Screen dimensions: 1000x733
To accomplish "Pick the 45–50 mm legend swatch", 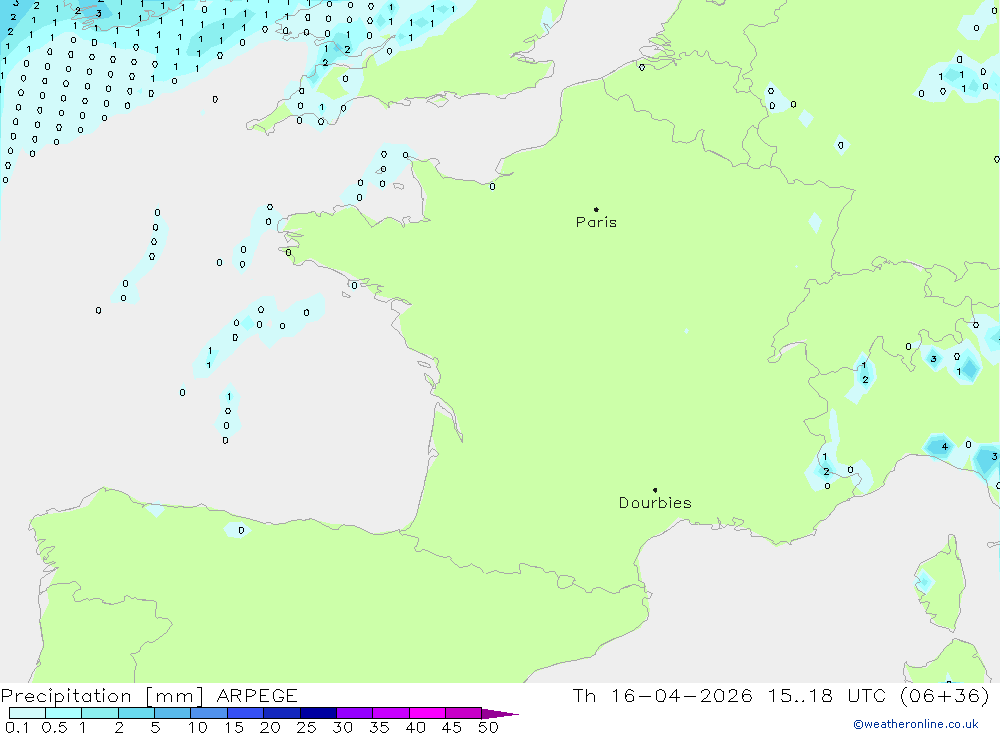I will tap(464, 713).
